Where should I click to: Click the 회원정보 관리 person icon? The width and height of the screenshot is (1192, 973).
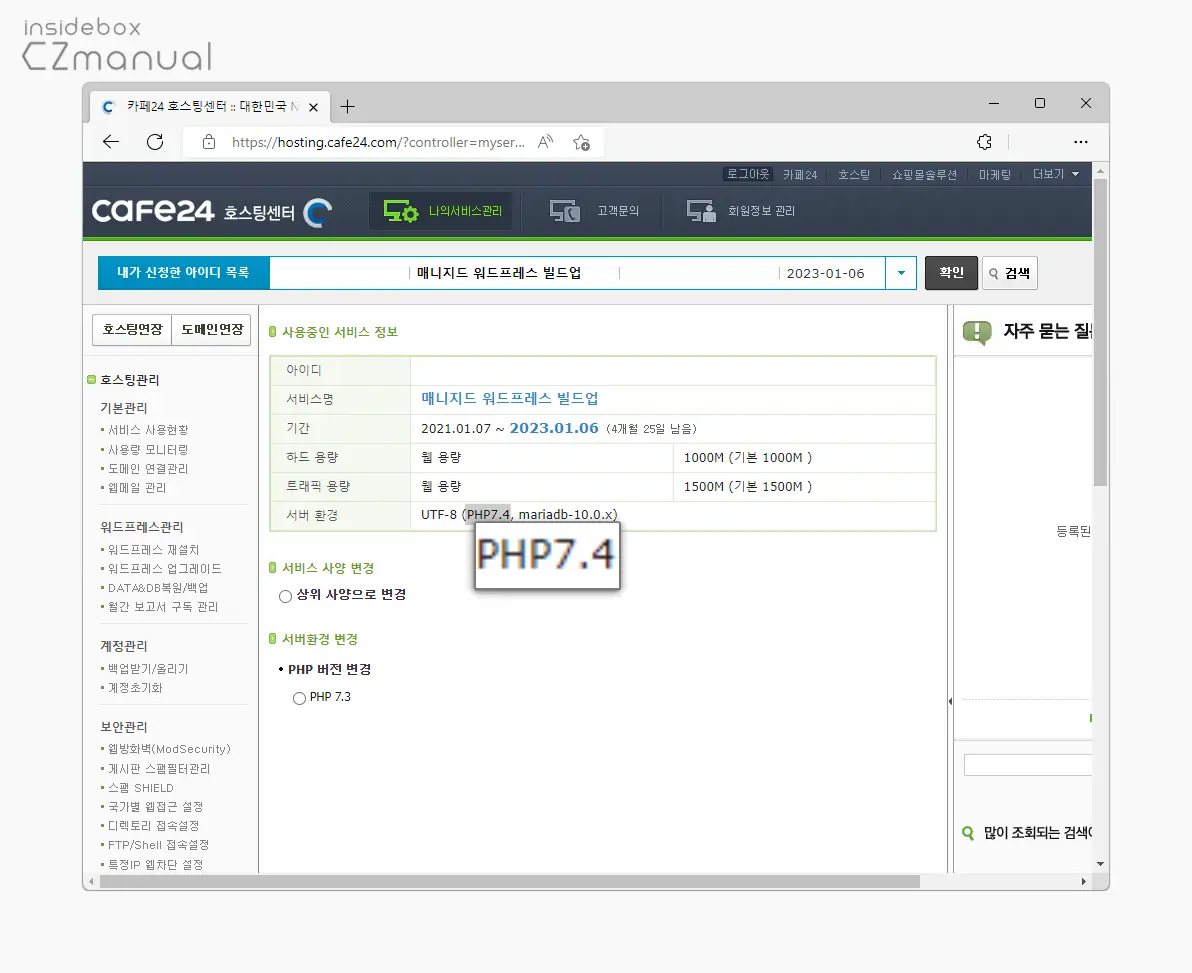click(x=701, y=211)
